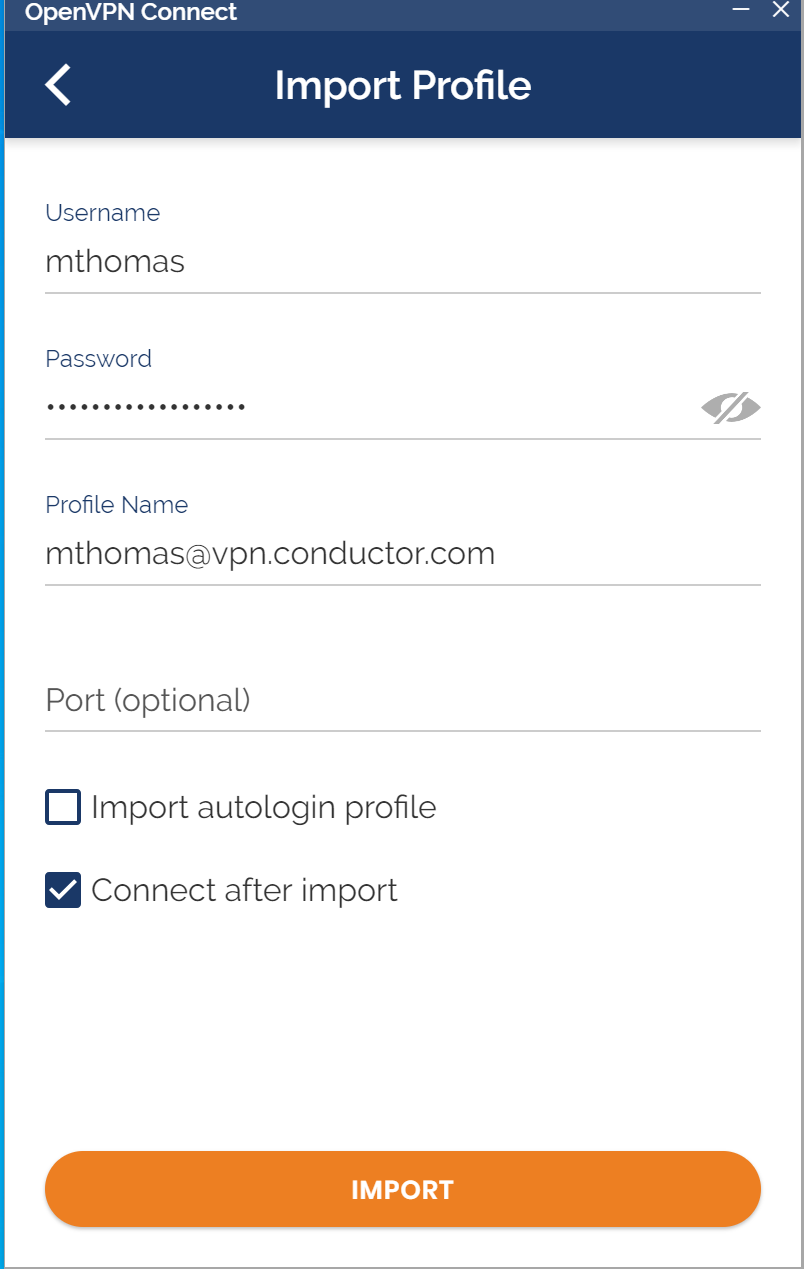The image size is (804, 1269).
Task: Click the Username label above the field
Action: tap(103, 213)
